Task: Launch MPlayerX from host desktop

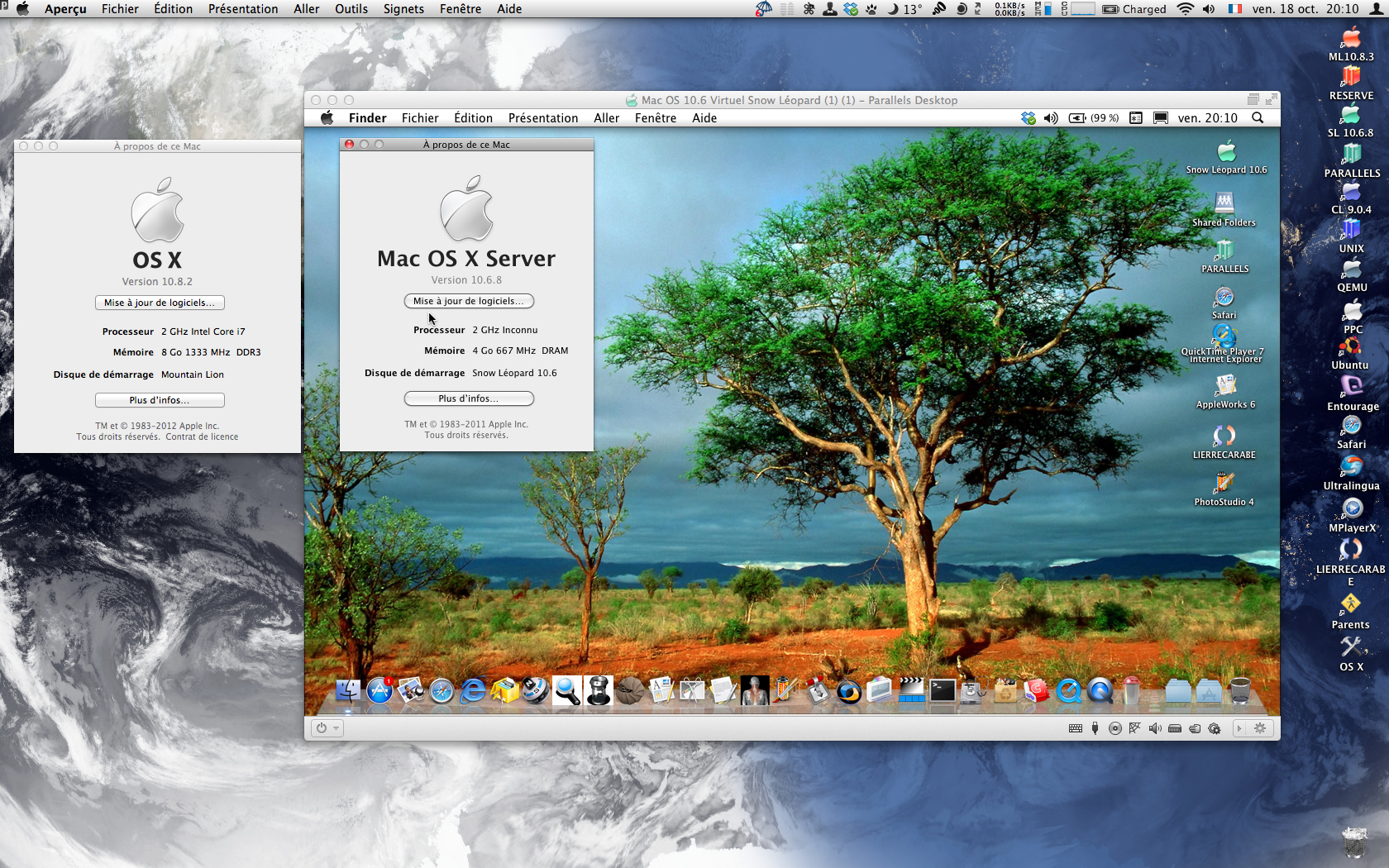Action: 1353,516
